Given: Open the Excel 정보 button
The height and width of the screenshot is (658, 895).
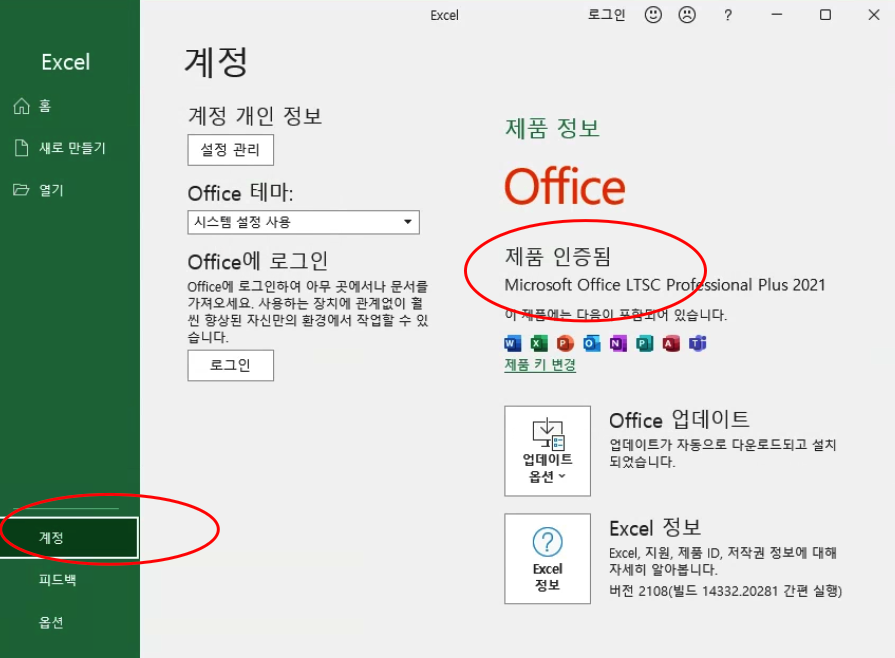Looking at the screenshot, I should (547, 558).
